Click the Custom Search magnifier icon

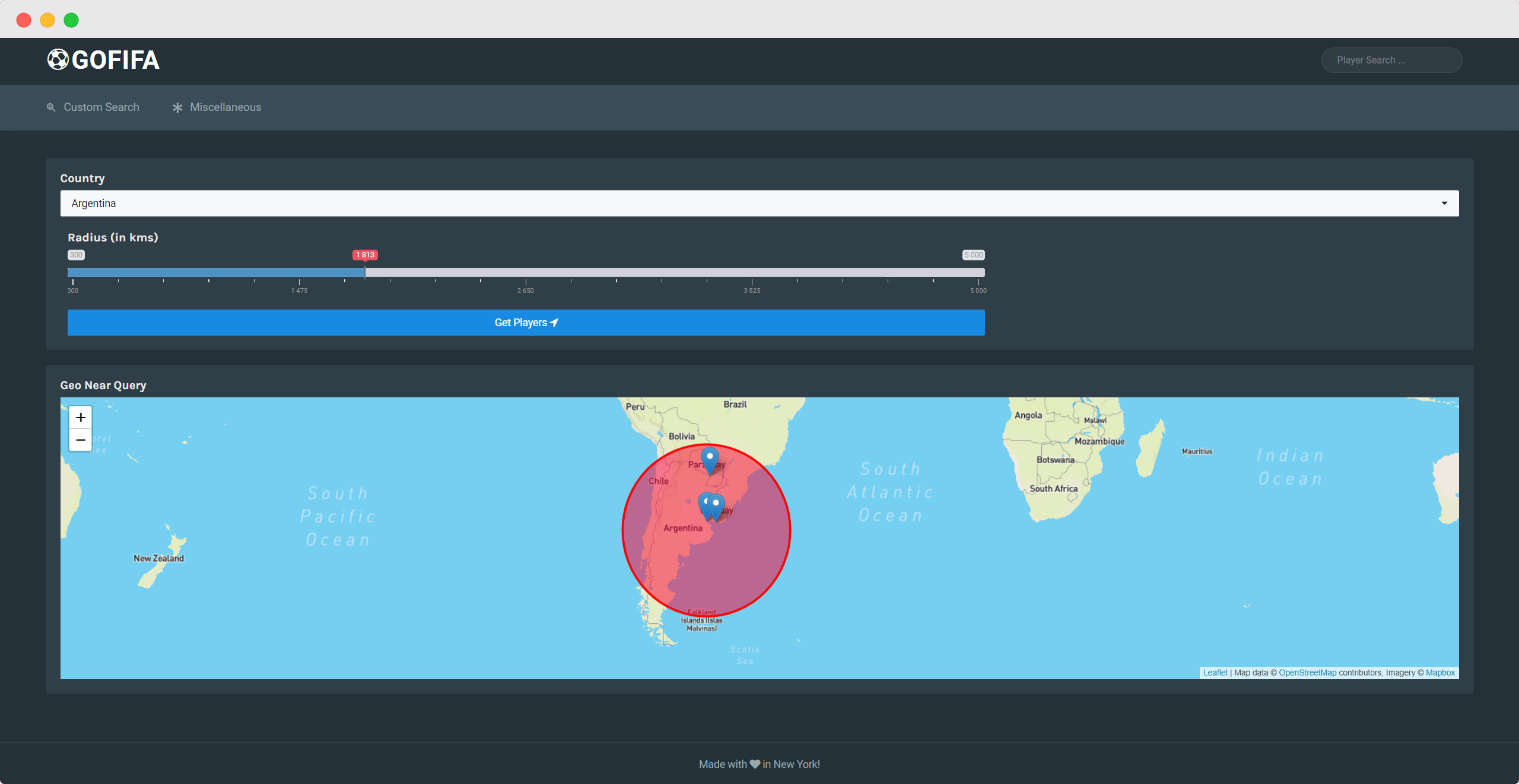pos(51,107)
